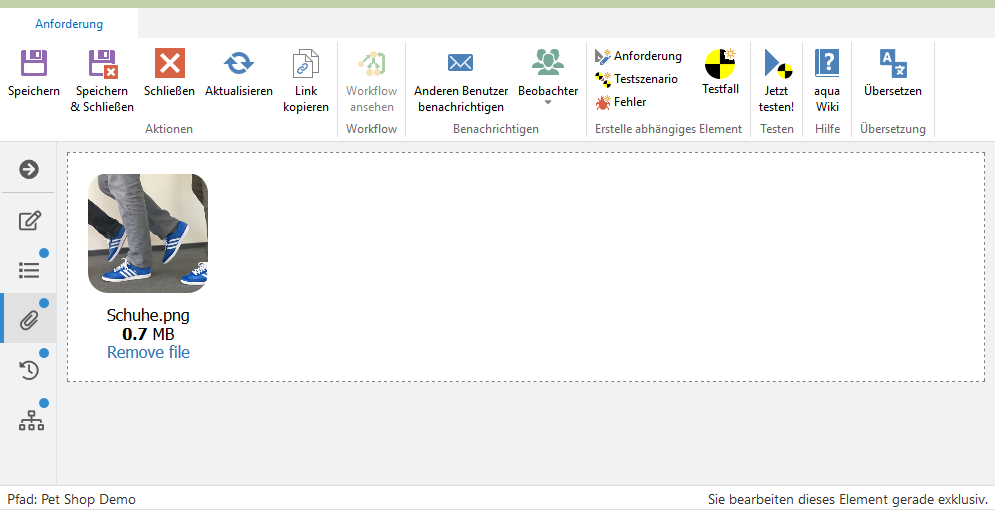Click Speichern & Schließen in ribbon
The width and height of the screenshot is (995, 511).
coord(102,65)
